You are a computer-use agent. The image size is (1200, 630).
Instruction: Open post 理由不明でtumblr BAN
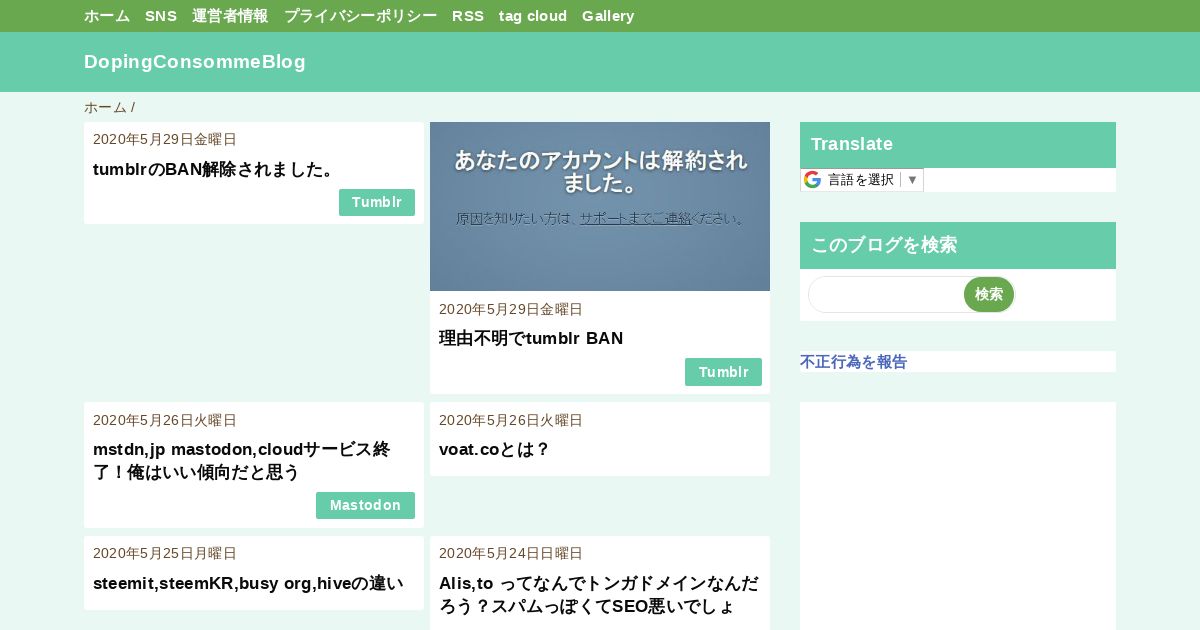click(x=531, y=338)
